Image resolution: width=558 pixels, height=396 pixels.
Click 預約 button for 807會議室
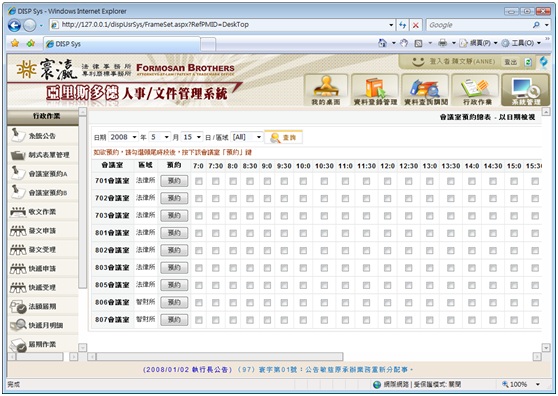(x=174, y=320)
